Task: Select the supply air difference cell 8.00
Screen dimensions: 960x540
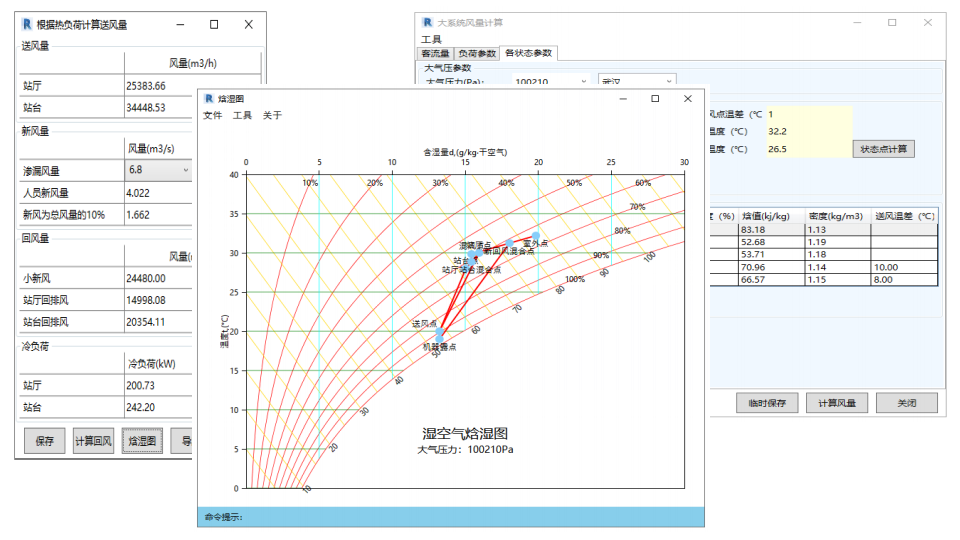Action: click(904, 279)
